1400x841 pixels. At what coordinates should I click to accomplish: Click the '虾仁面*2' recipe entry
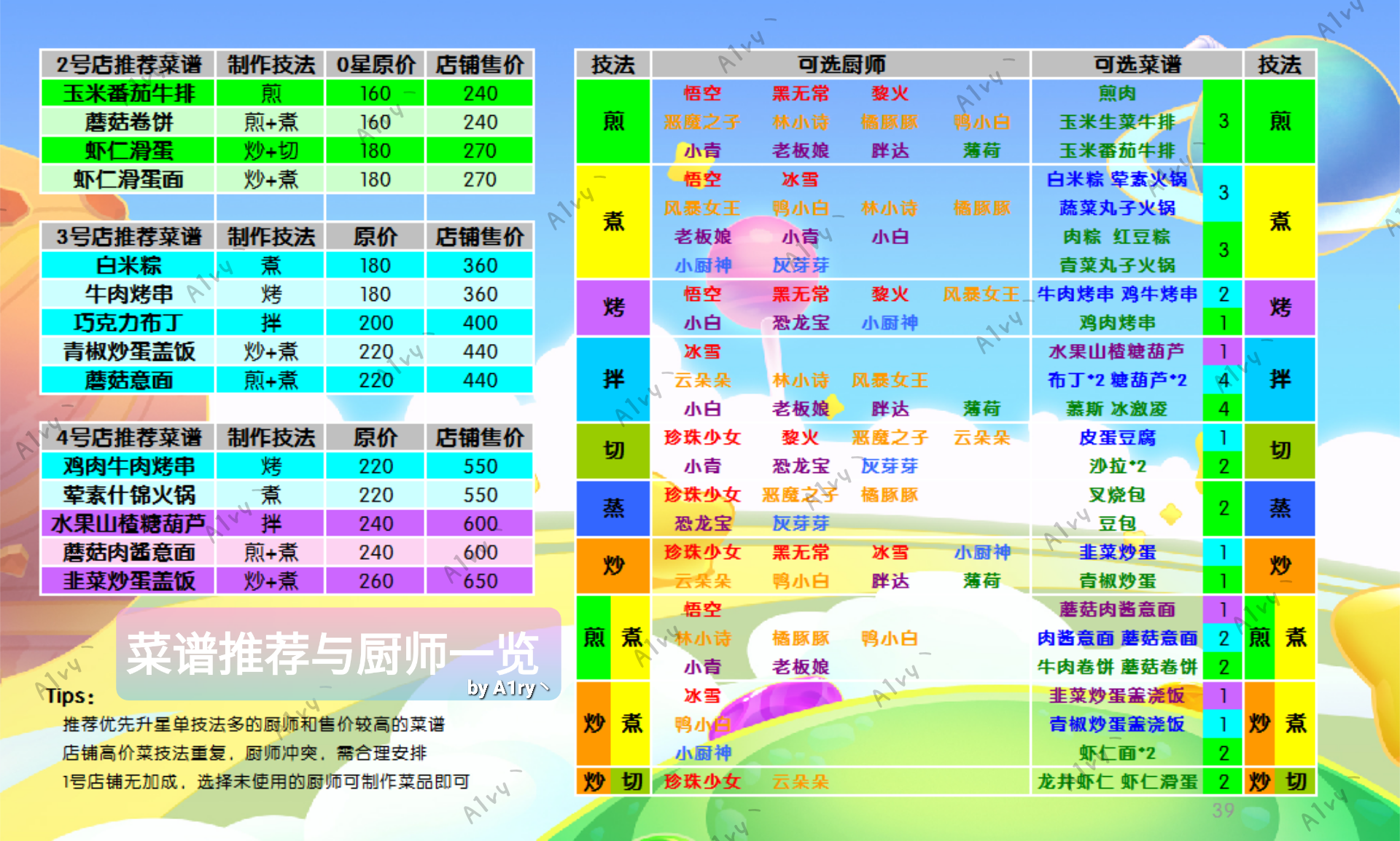tap(1117, 753)
